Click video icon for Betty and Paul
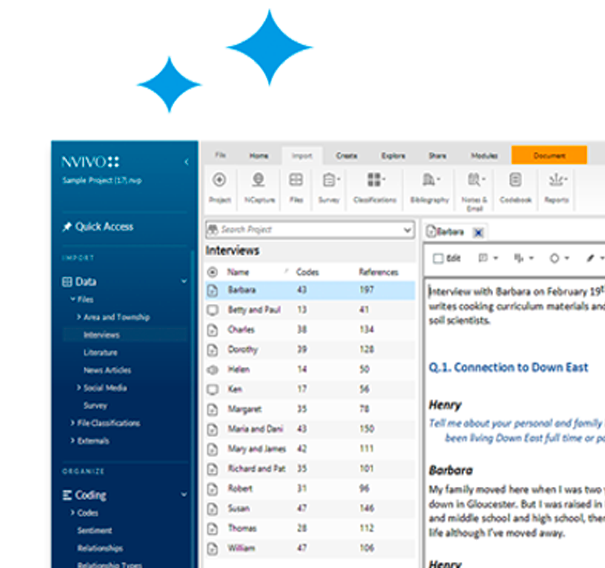Viewport: 605px width, 568px height. click(x=213, y=310)
